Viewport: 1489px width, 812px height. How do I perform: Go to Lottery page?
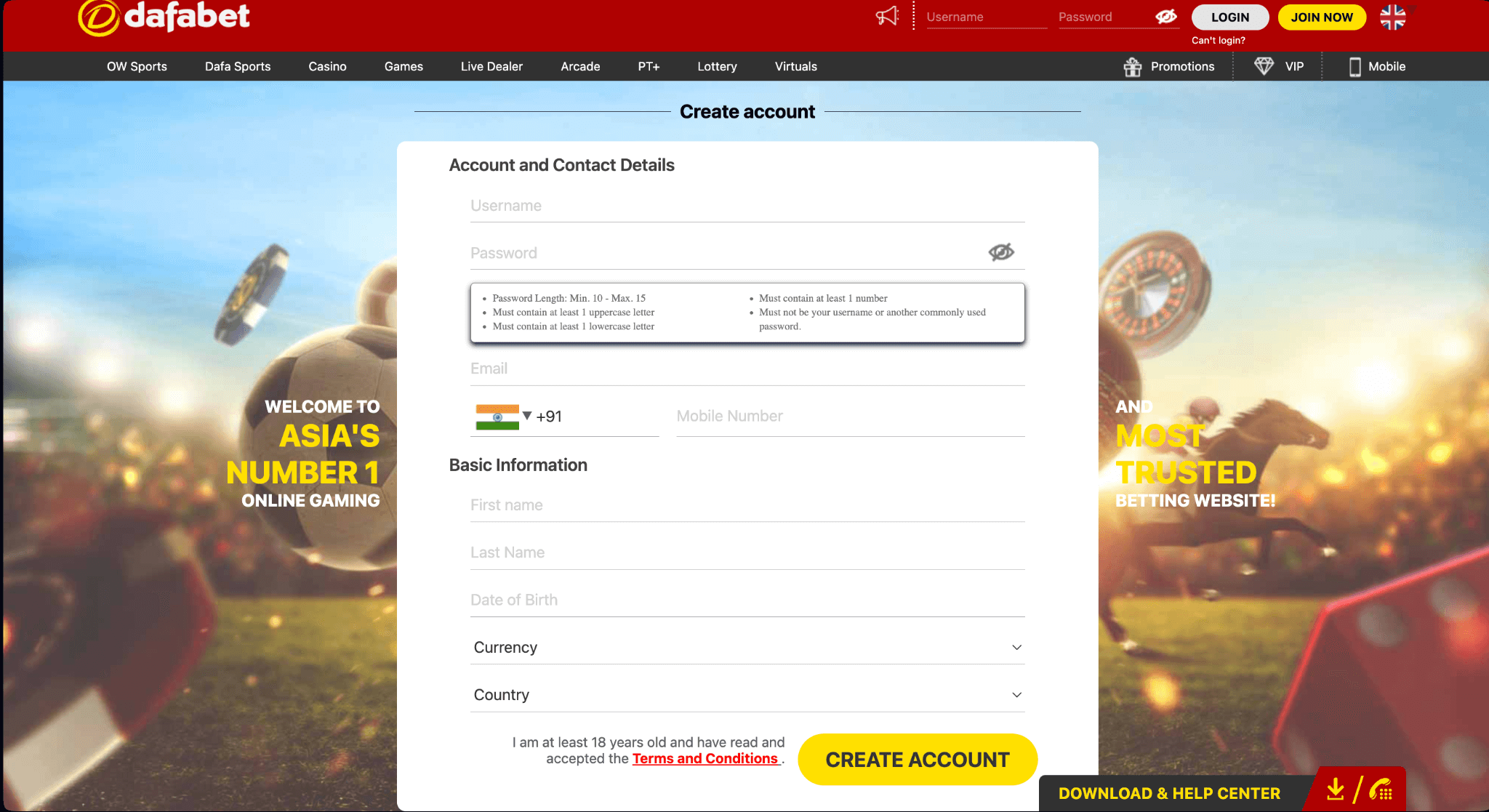717,66
